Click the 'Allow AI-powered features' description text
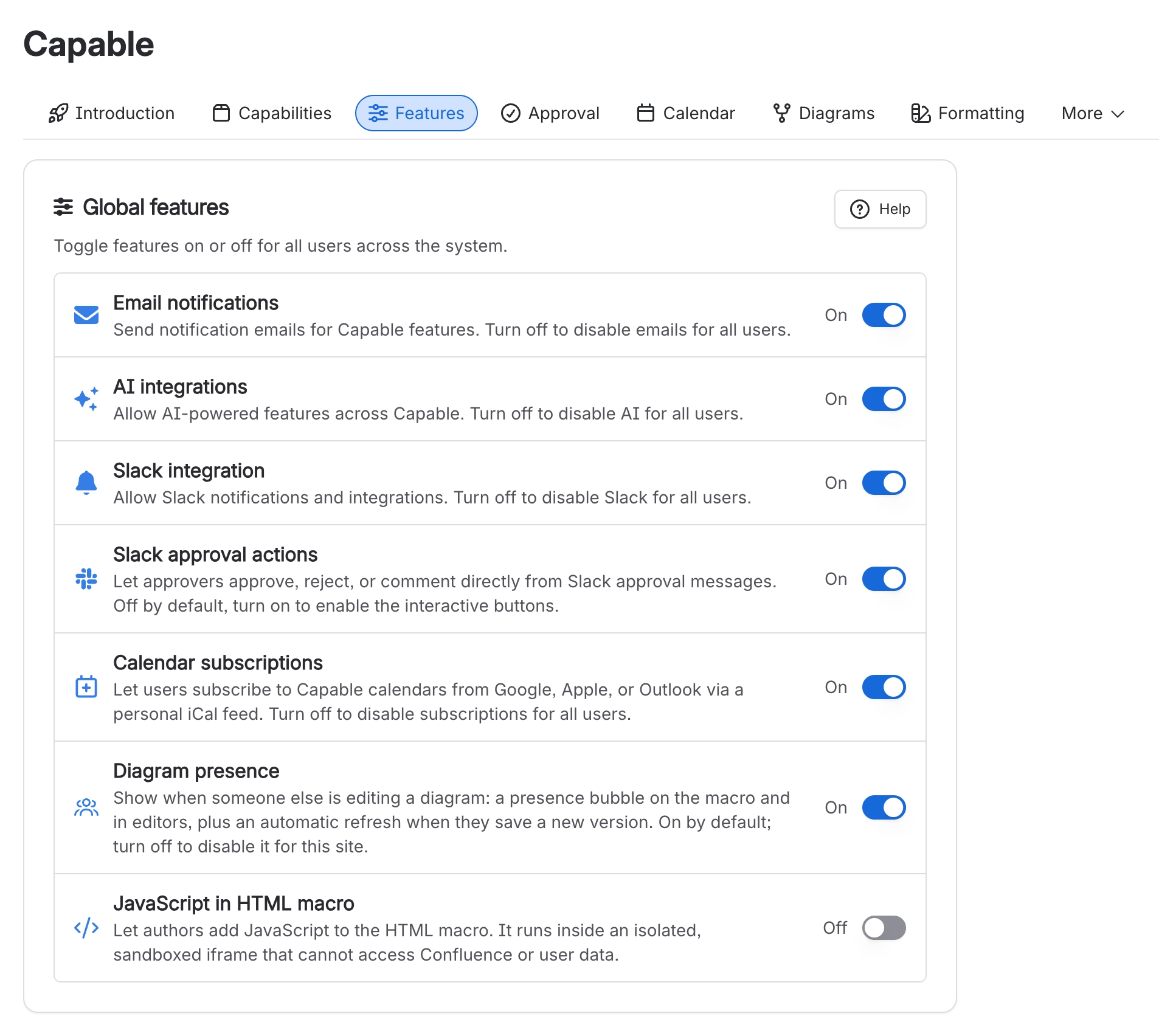 [428, 413]
